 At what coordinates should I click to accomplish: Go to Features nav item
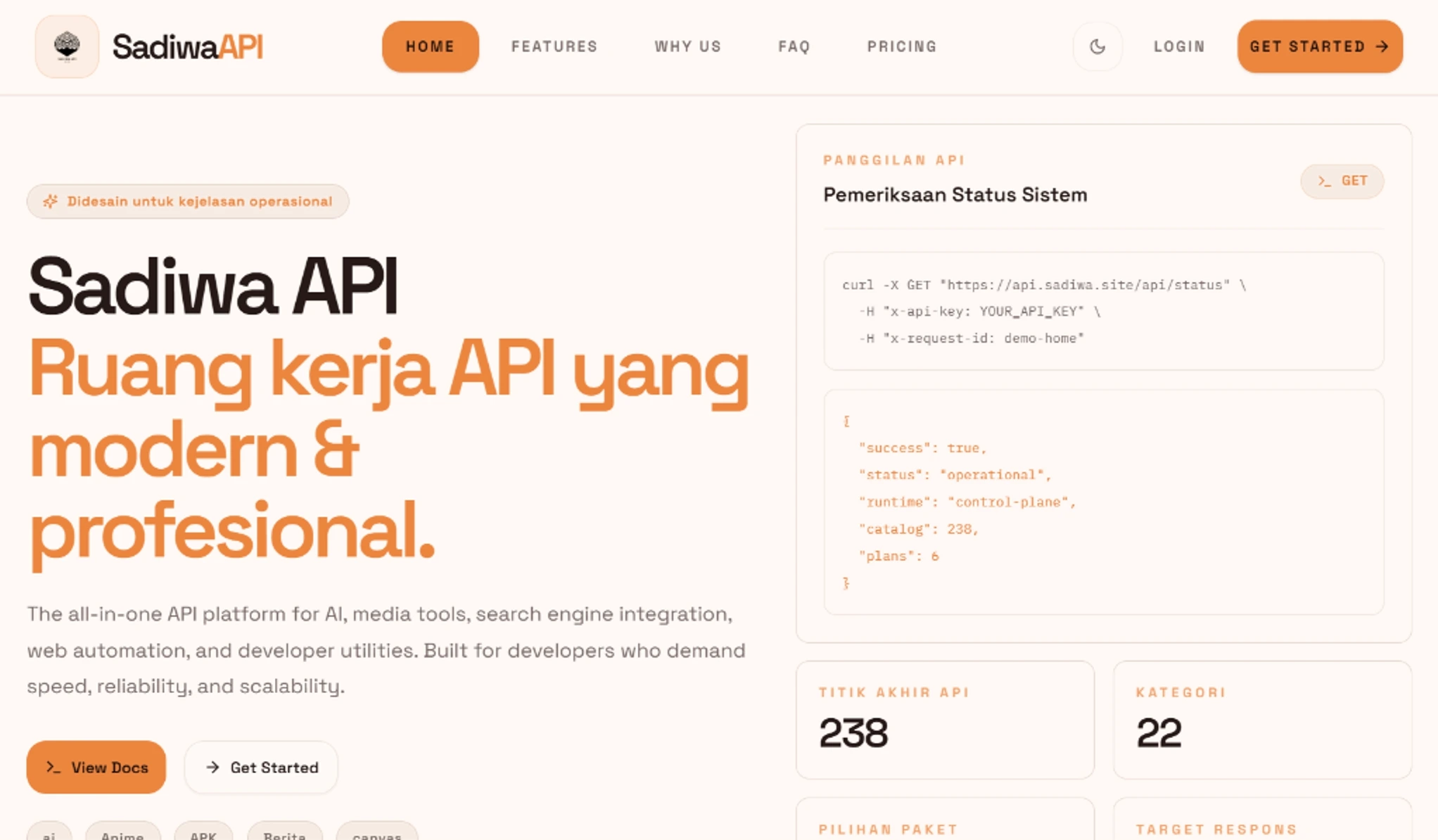(x=554, y=46)
